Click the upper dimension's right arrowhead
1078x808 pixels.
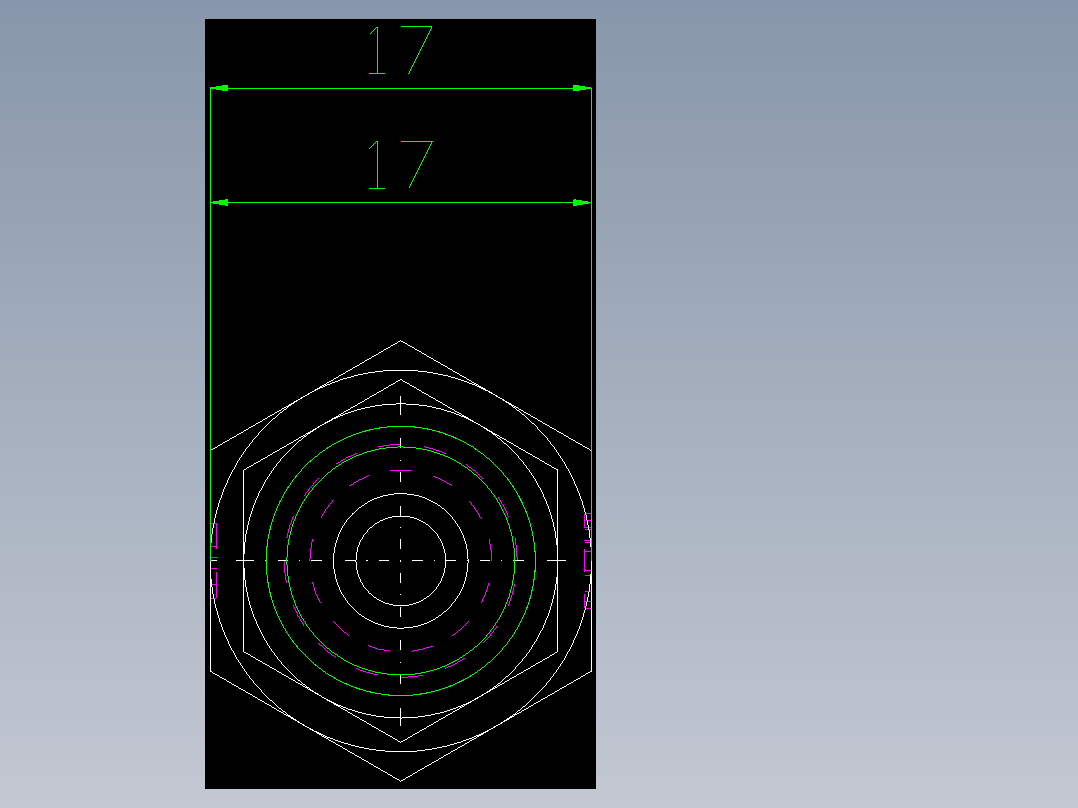[578, 88]
